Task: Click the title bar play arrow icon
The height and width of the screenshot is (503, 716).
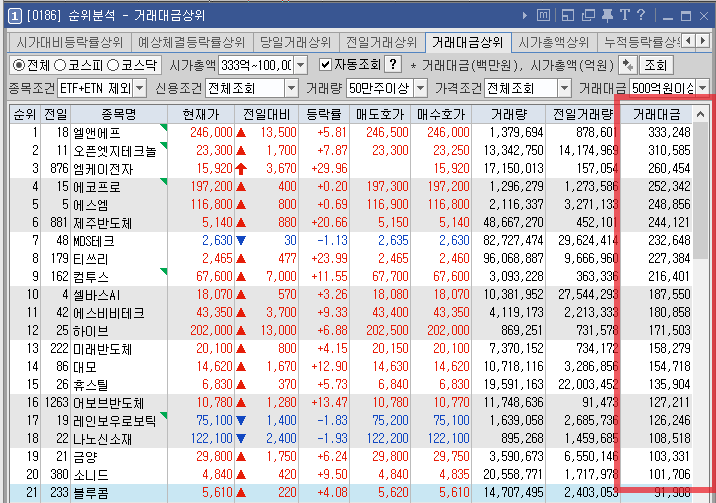Action: pos(525,16)
